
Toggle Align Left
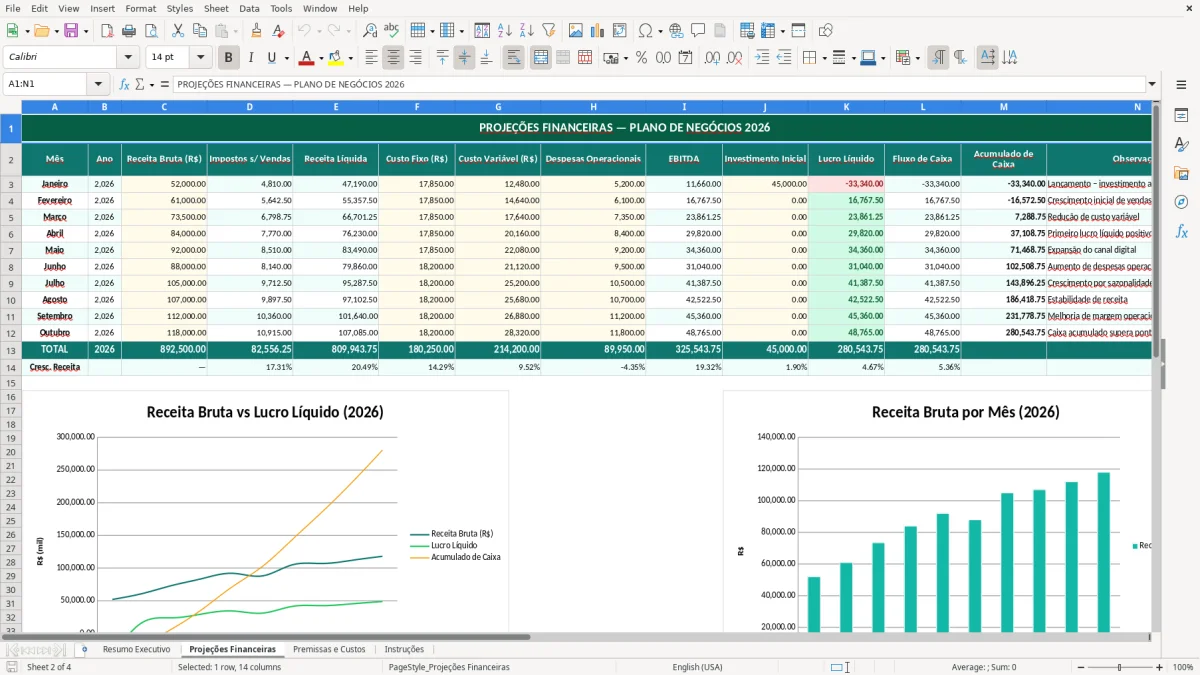(371, 58)
